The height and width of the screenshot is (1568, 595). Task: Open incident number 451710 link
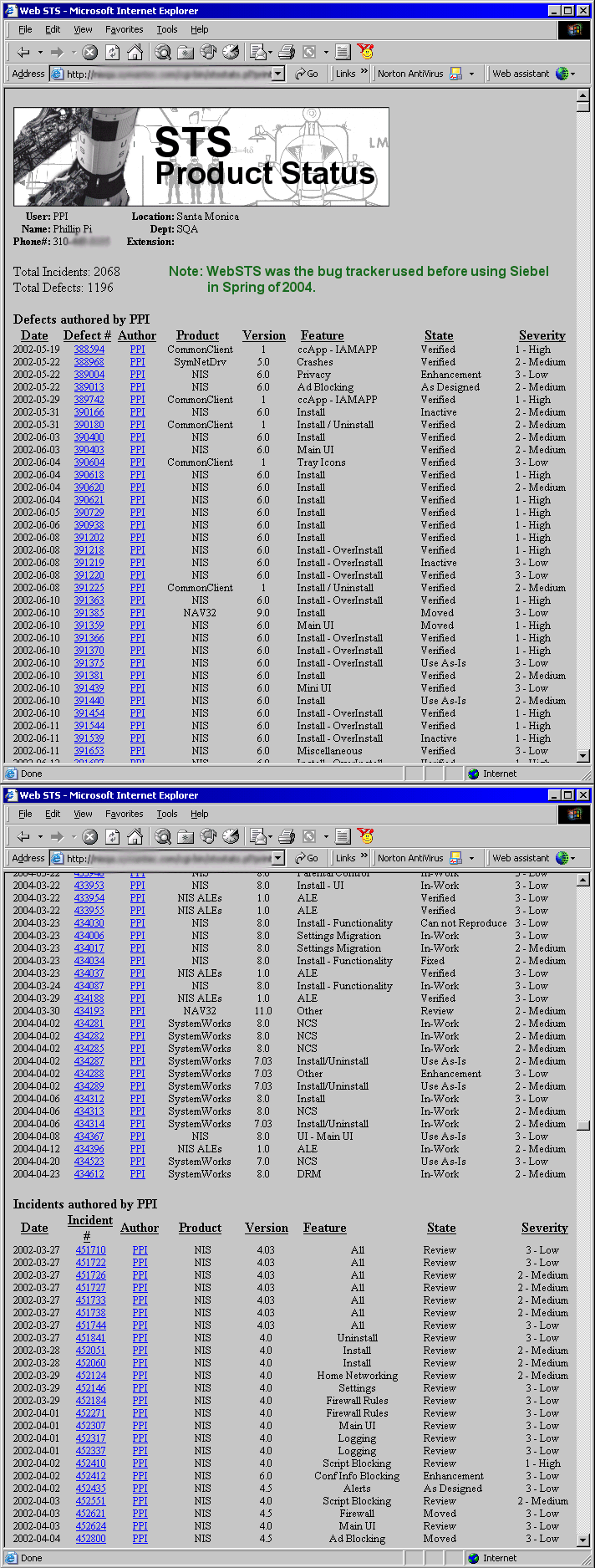(90, 1250)
